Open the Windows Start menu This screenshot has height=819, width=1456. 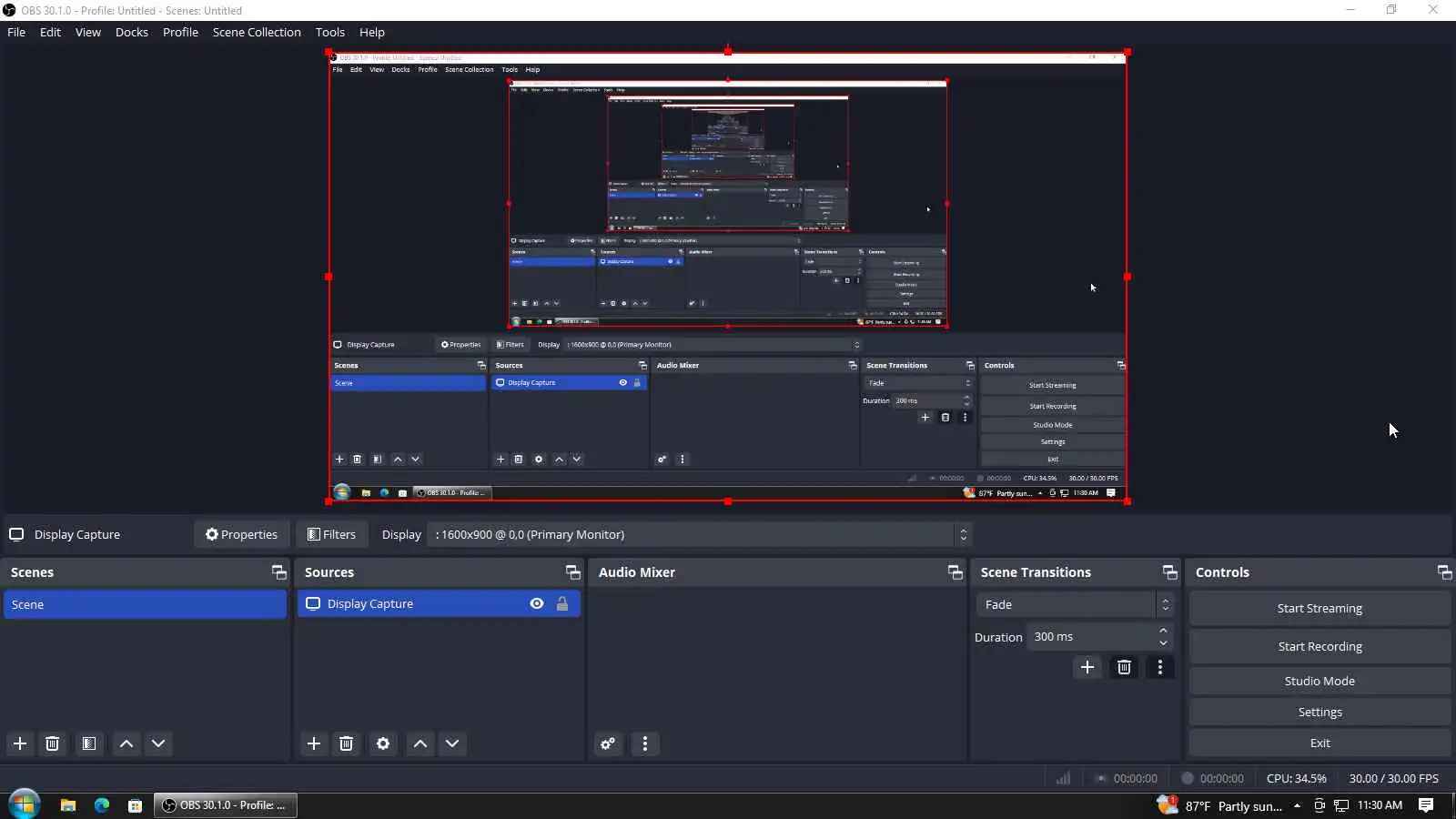(x=24, y=804)
